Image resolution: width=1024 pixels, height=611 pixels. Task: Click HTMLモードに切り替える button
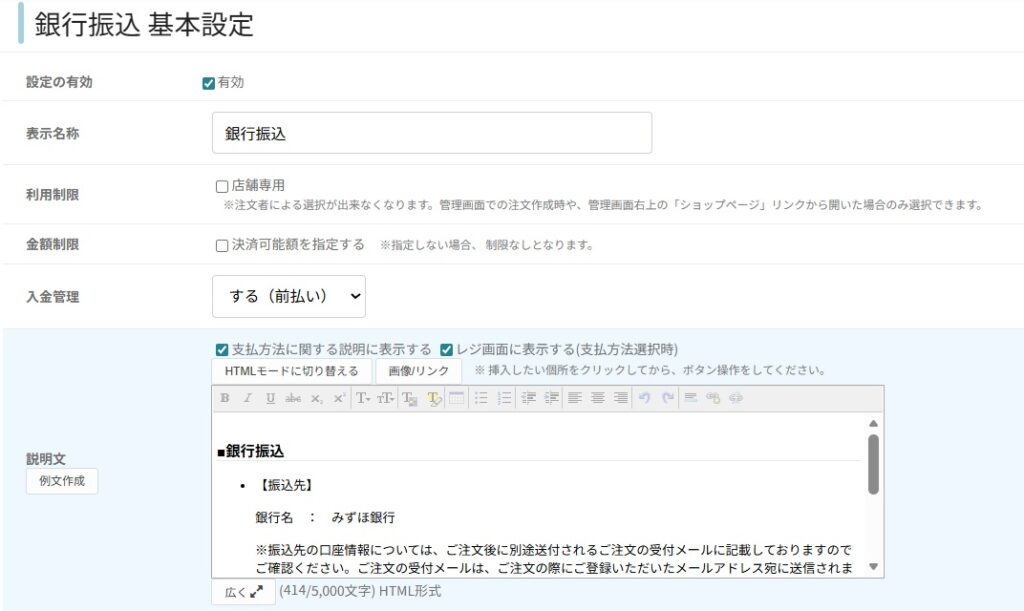coord(291,371)
